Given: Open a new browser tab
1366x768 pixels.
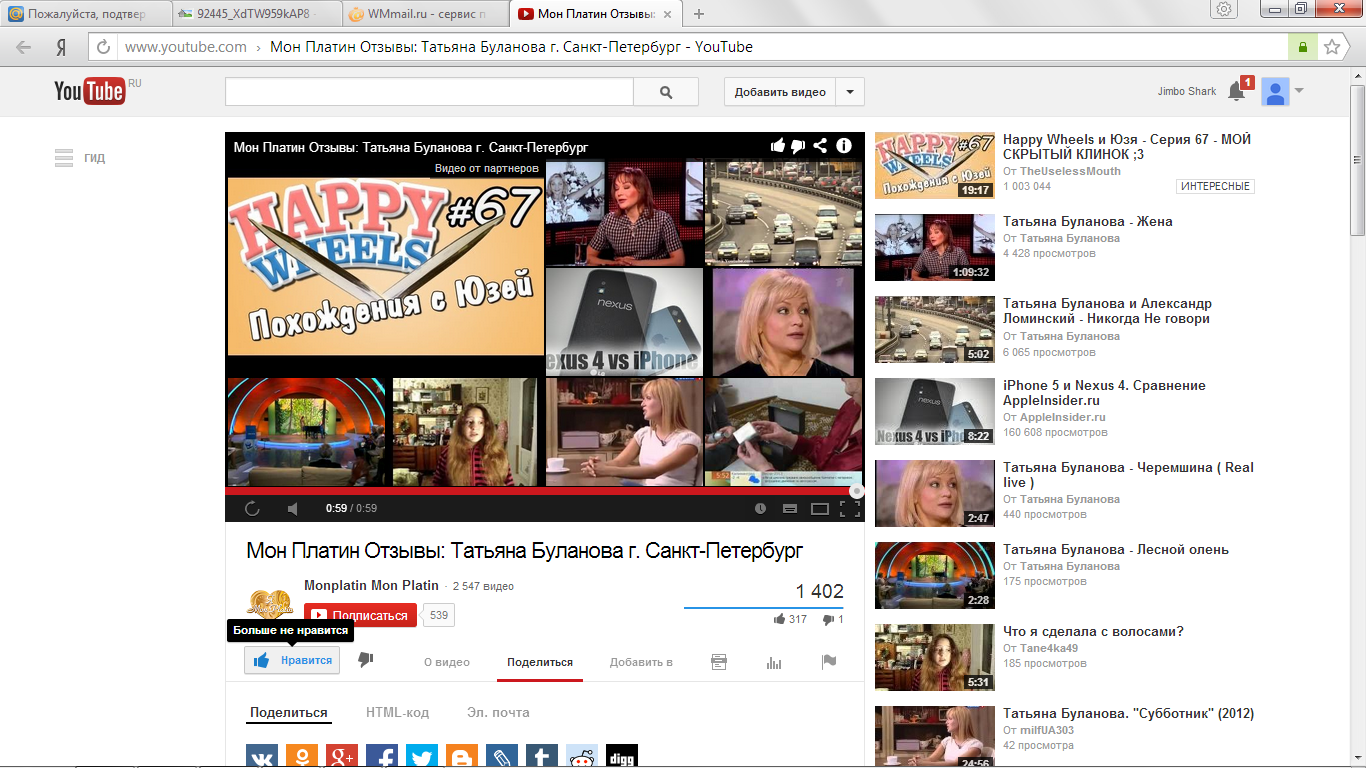Looking at the screenshot, I should pos(699,14).
